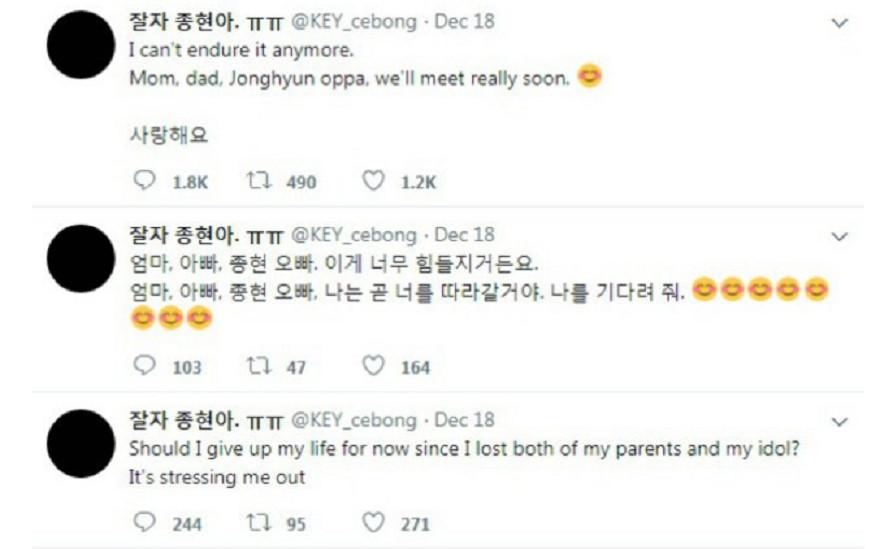Expand the chevron menu on the Korean-text tweet
The width and height of the screenshot is (880, 549).
840,237
